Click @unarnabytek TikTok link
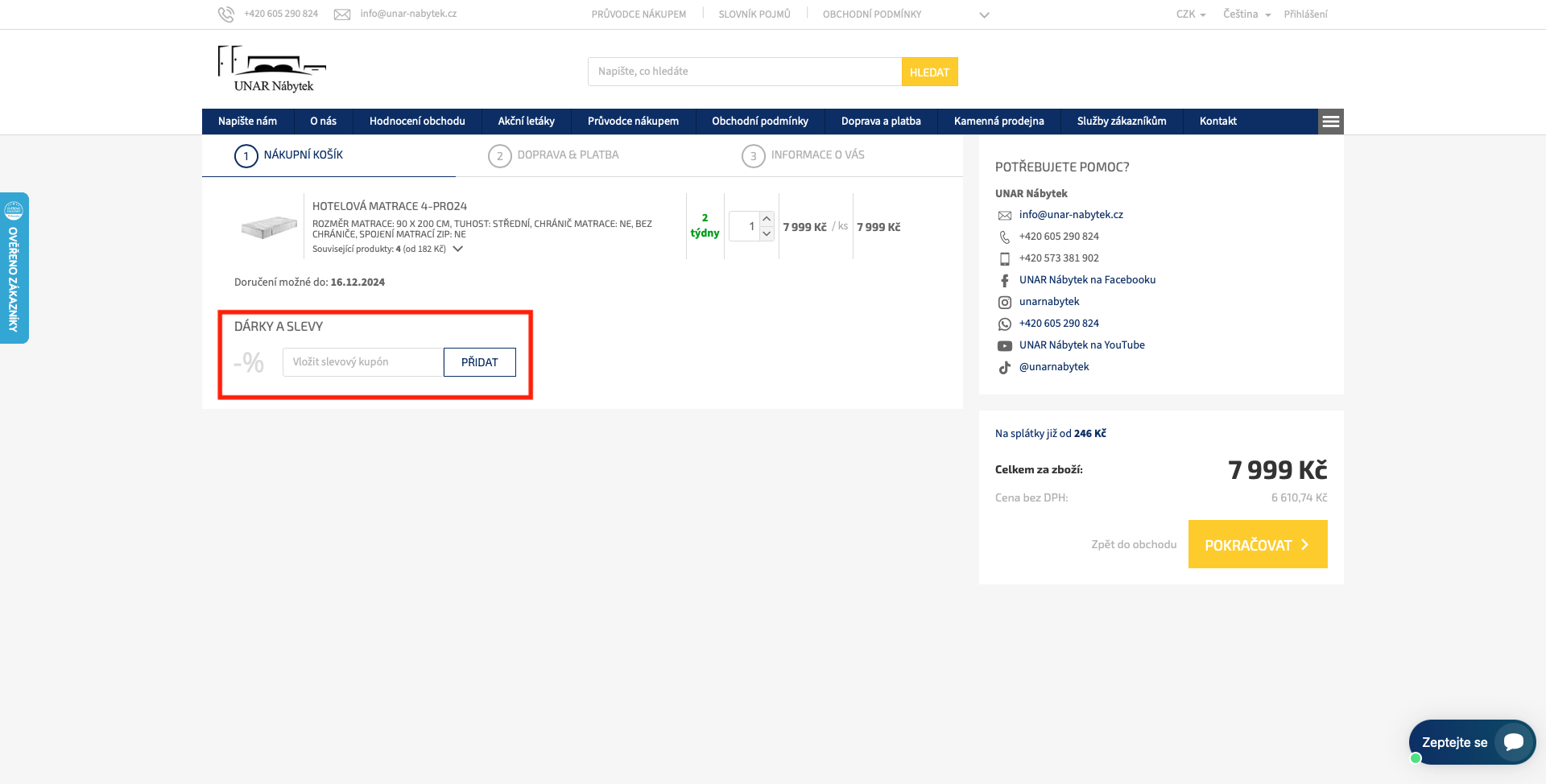1546x784 pixels. pos(1054,367)
